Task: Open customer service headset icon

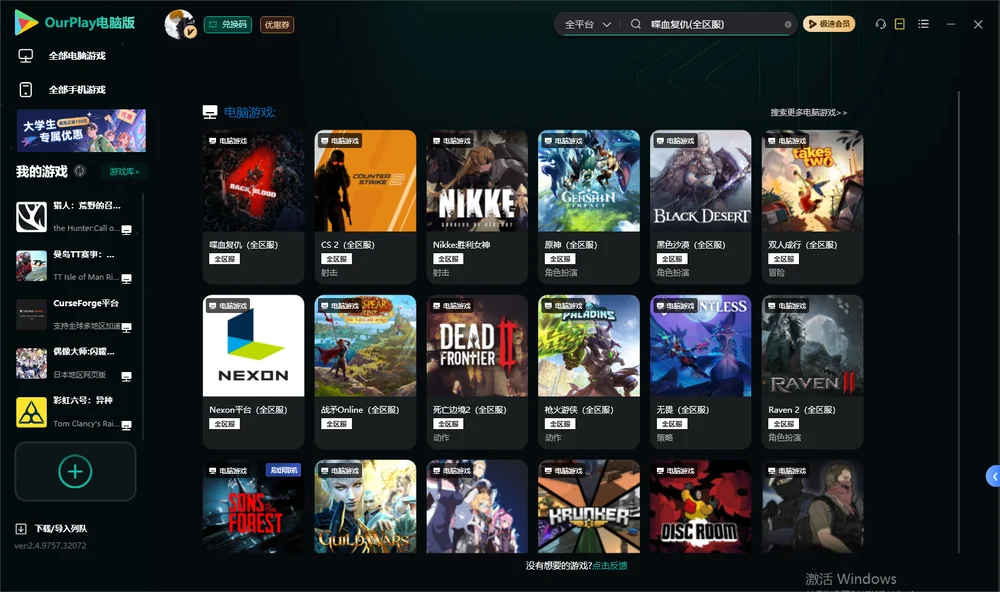Action: (880, 24)
